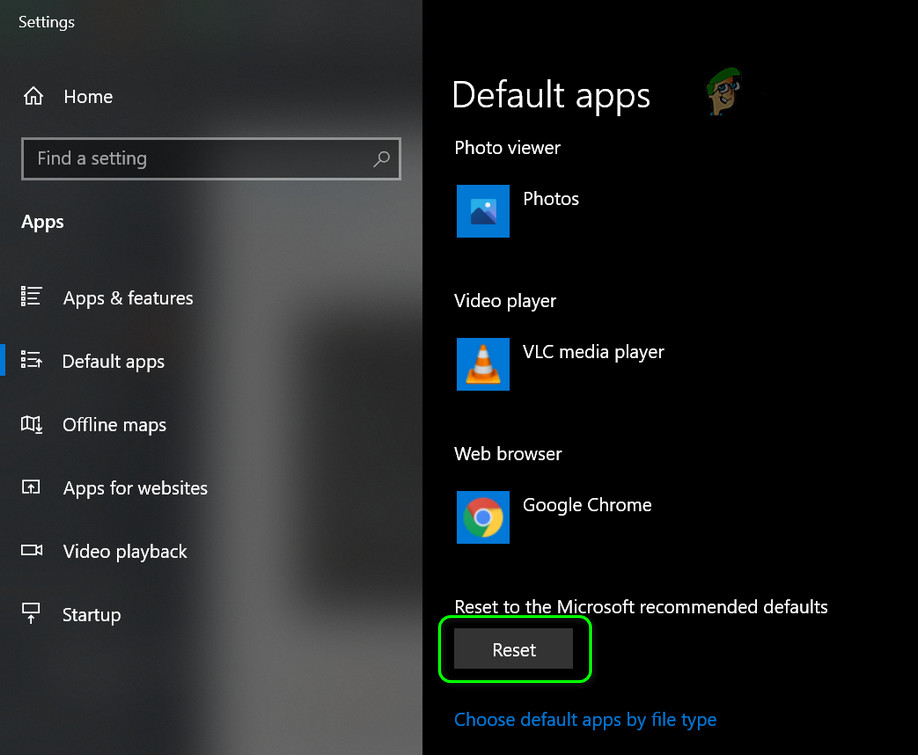Image resolution: width=918 pixels, height=755 pixels.
Task: Change video player from VLC media player
Action: (x=593, y=352)
